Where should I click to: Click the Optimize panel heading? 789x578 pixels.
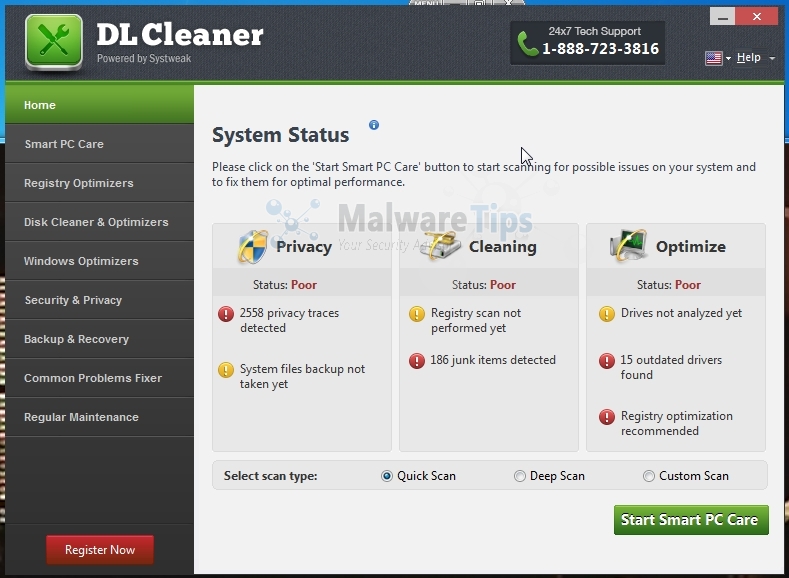[691, 246]
